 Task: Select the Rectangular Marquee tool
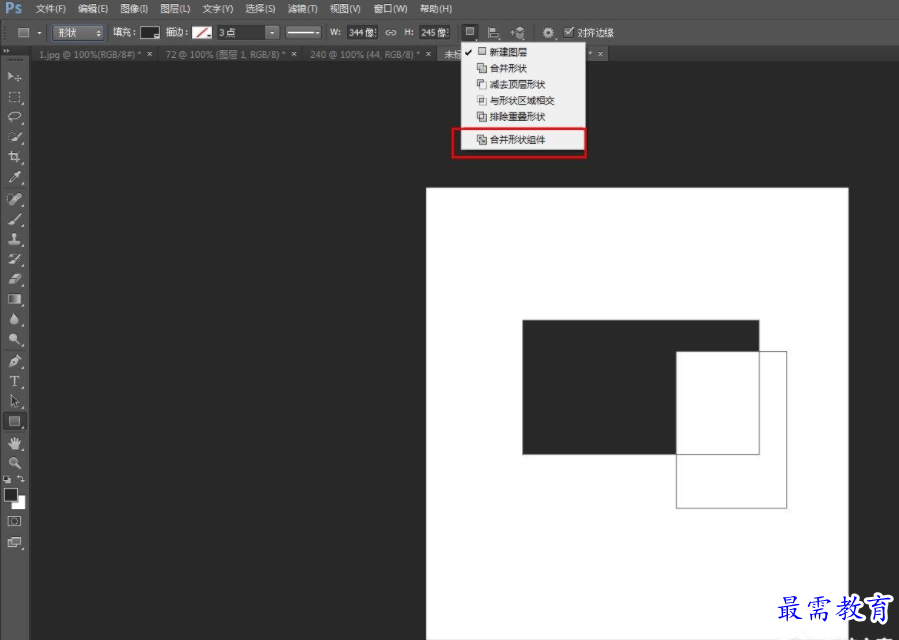(x=15, y=97)
